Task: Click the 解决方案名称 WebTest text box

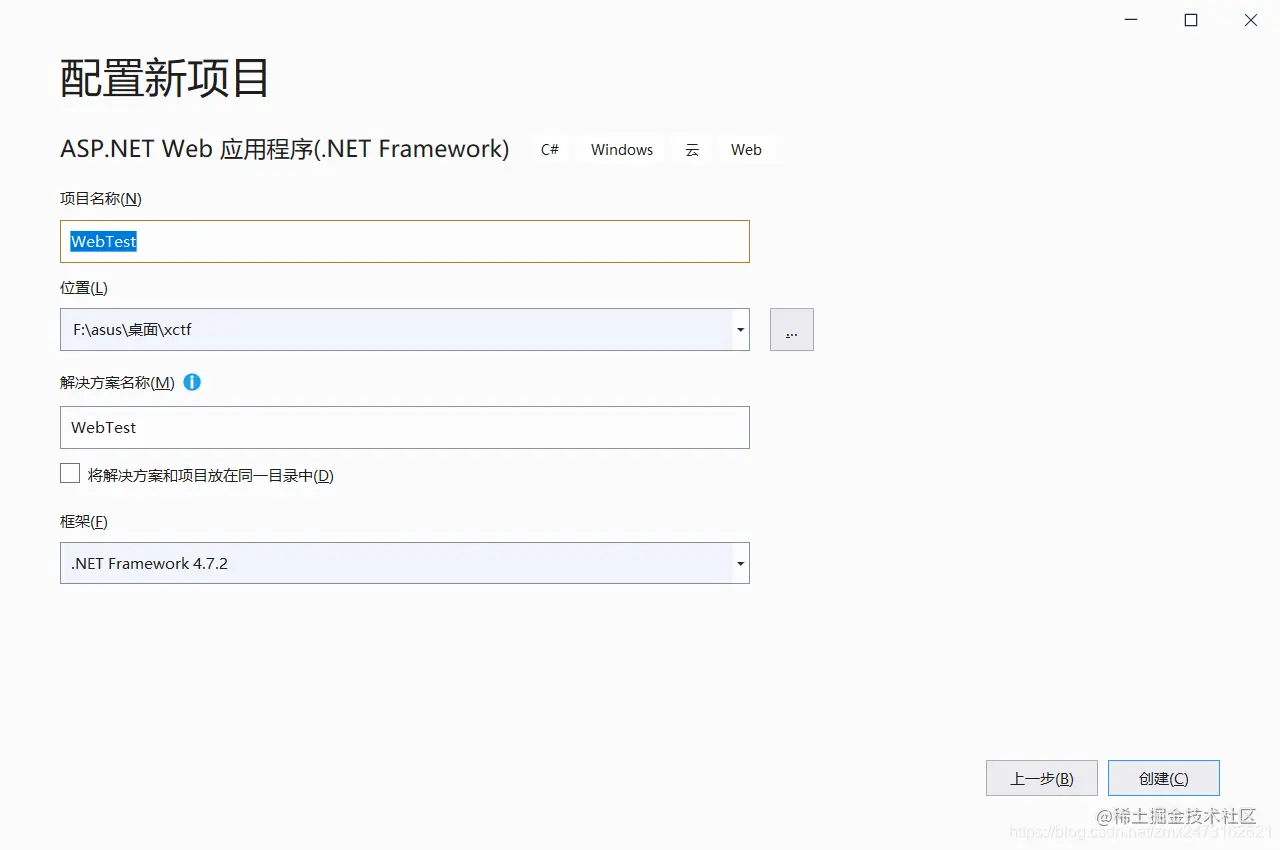Action: pyautogui.click(x=404, y=427)
